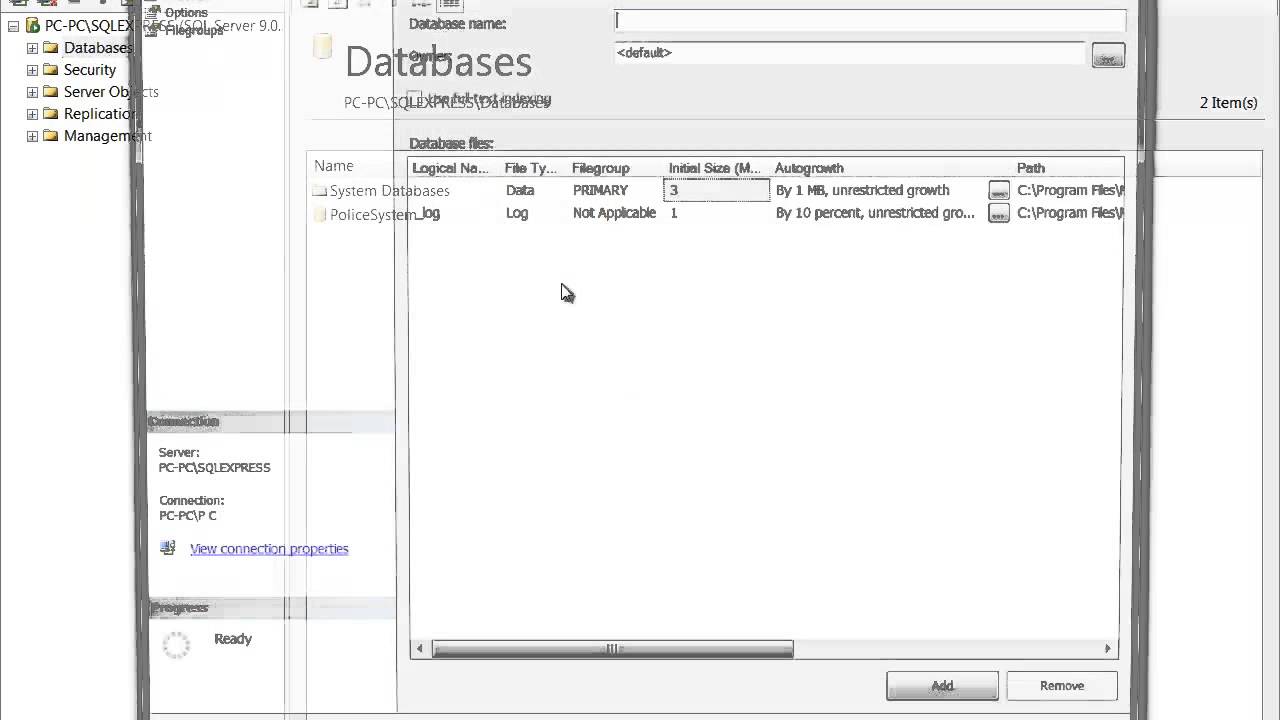Click the Add button

tap(942, 686)
